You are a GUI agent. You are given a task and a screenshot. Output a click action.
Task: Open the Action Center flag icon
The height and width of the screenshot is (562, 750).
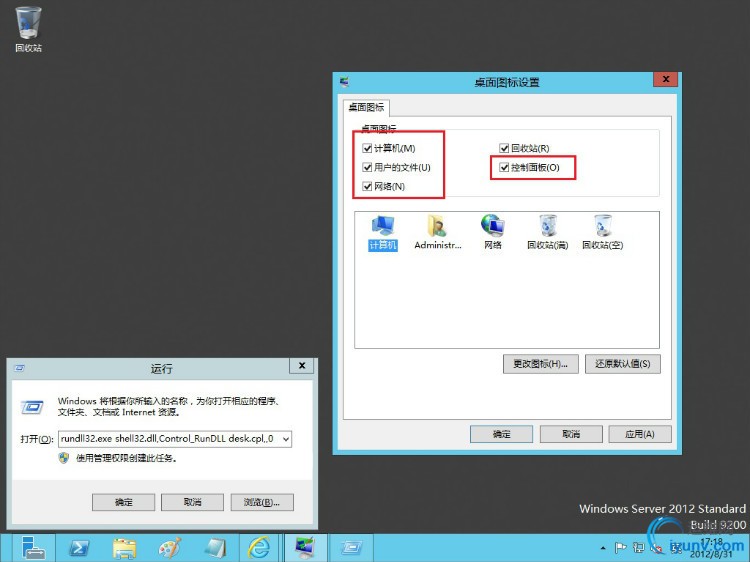(620, 548)
